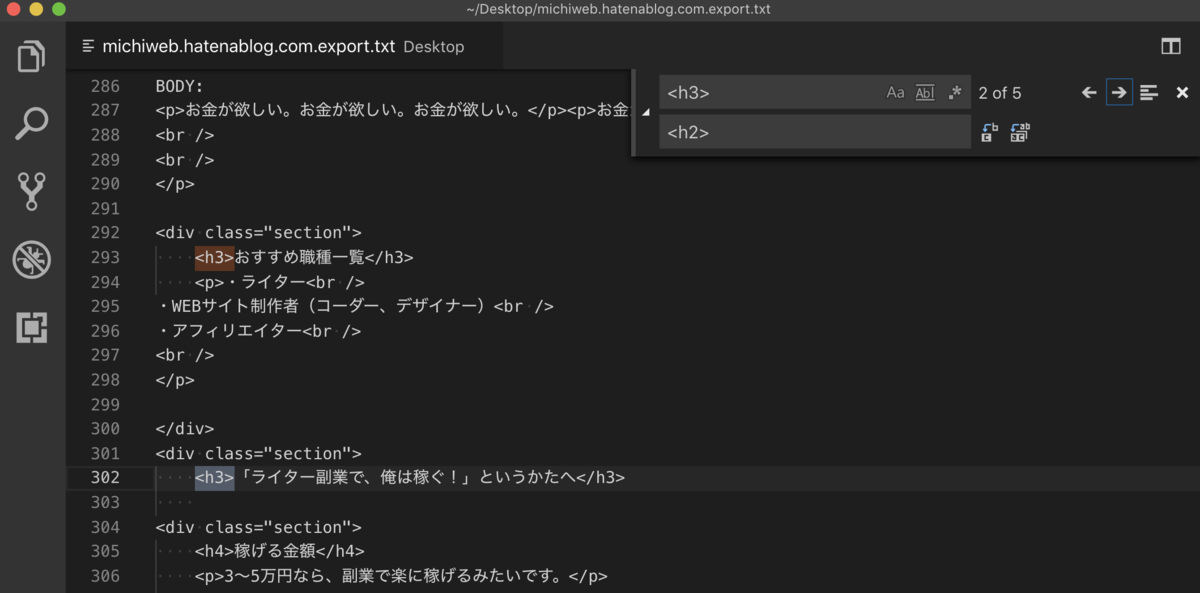Click '</p>' on line 298
Viewport: 1200px width, 593px height.
point(175,380)
